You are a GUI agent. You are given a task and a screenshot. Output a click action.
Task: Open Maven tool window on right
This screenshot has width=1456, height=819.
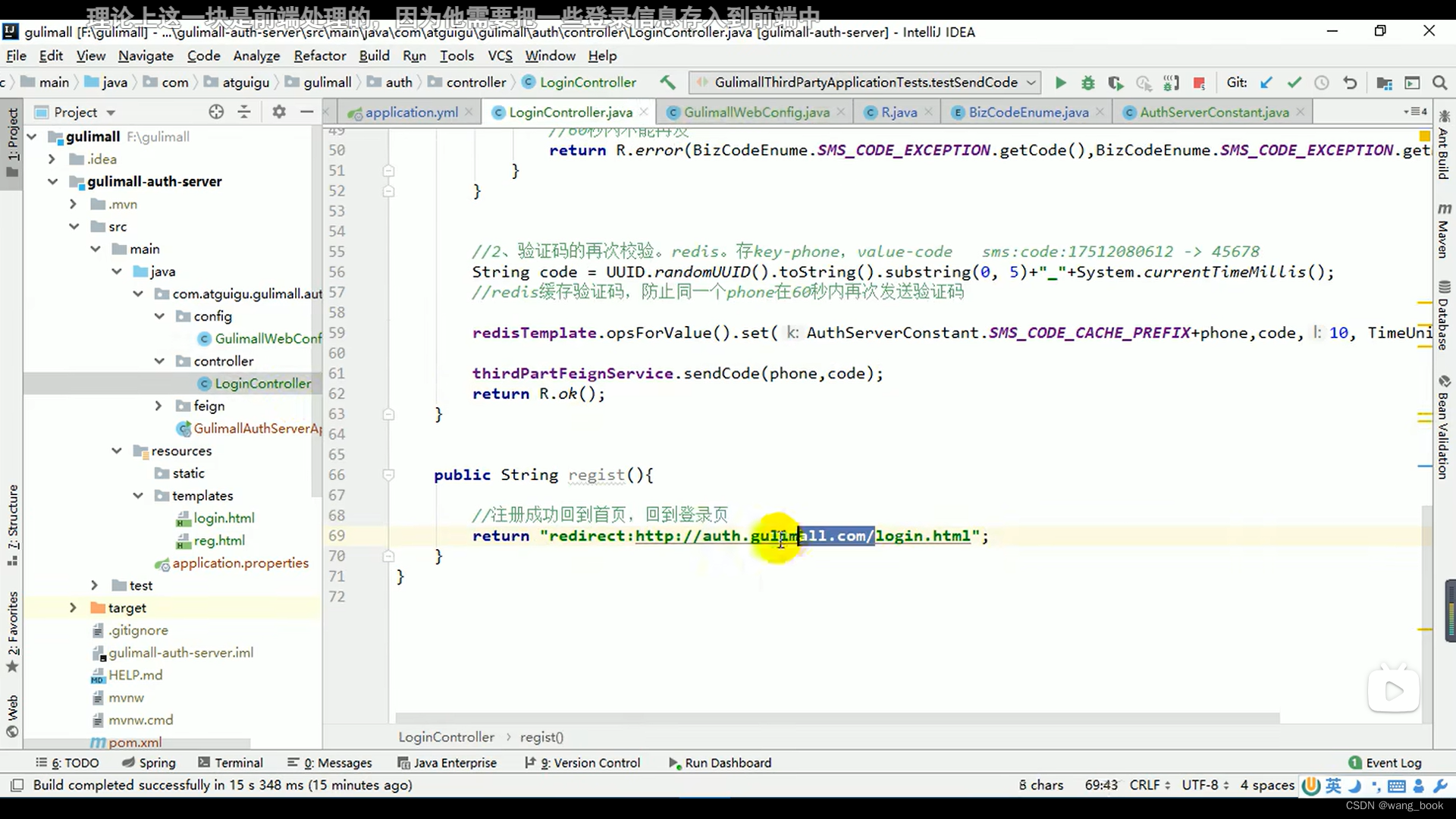[x=1444, y=230]
